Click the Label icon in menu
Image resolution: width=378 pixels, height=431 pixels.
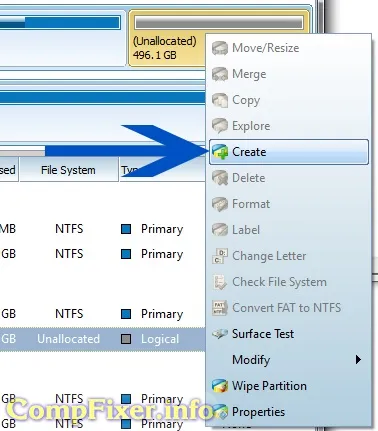(220, 230)
